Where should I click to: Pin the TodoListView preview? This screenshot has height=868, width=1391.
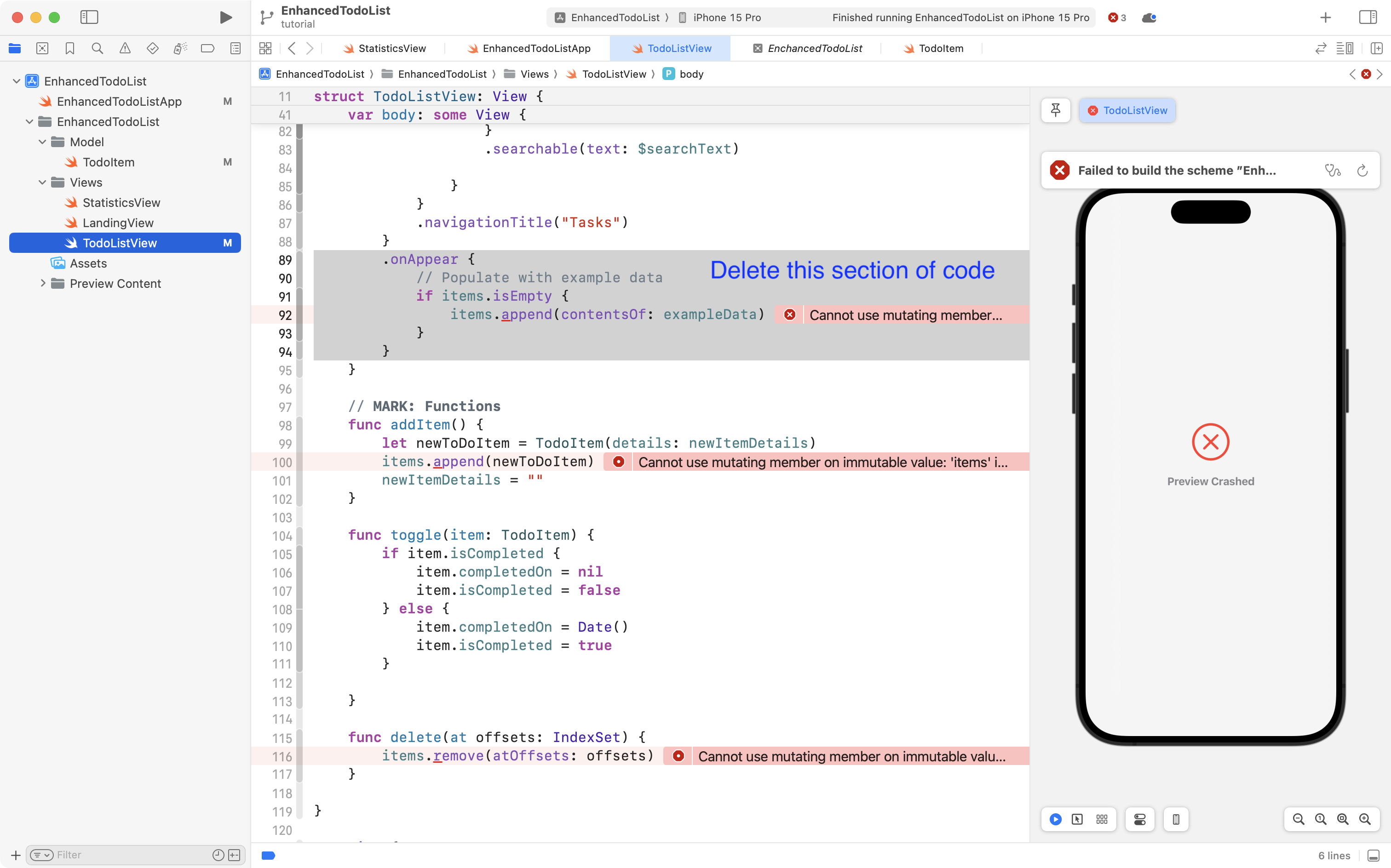tap(1056, 110)
